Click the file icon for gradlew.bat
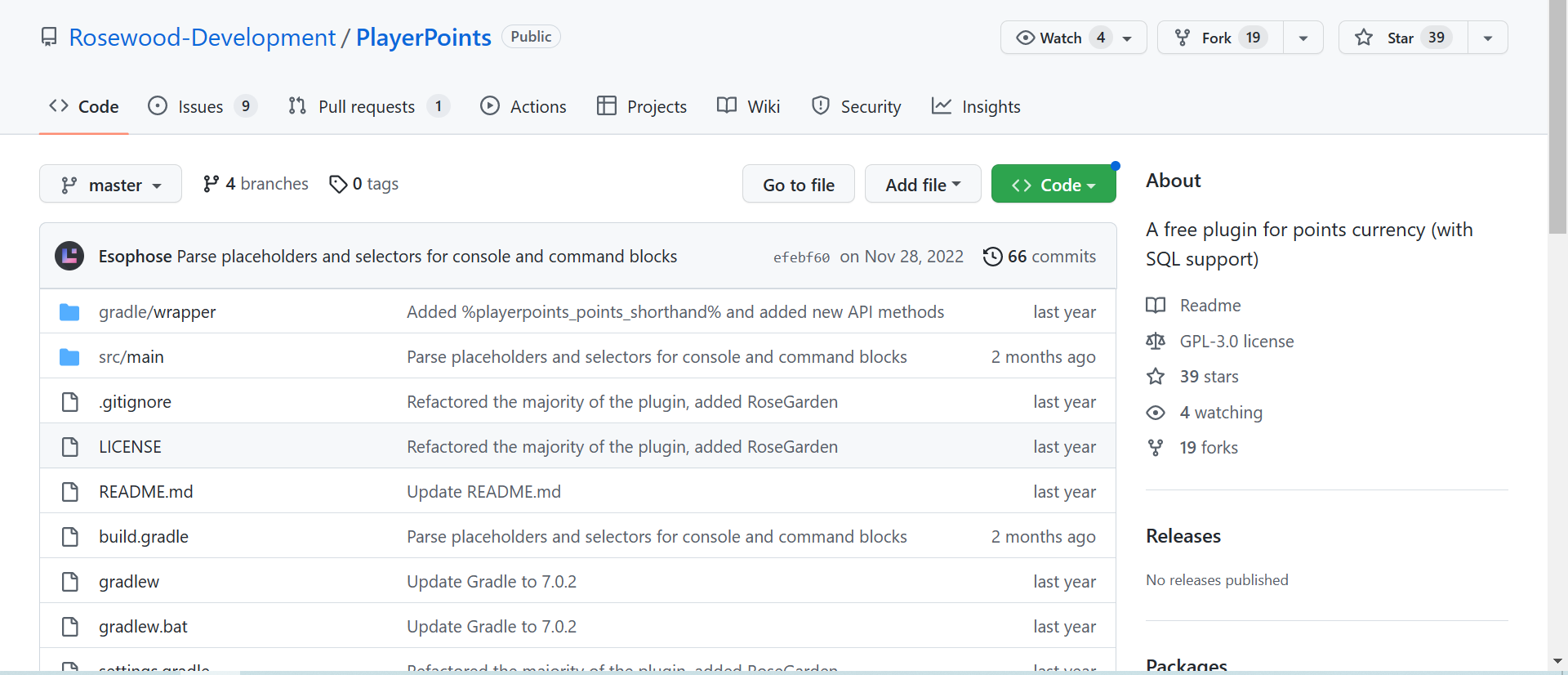The height and width of the screenshot is (675, 1568). tap(70, 627)
